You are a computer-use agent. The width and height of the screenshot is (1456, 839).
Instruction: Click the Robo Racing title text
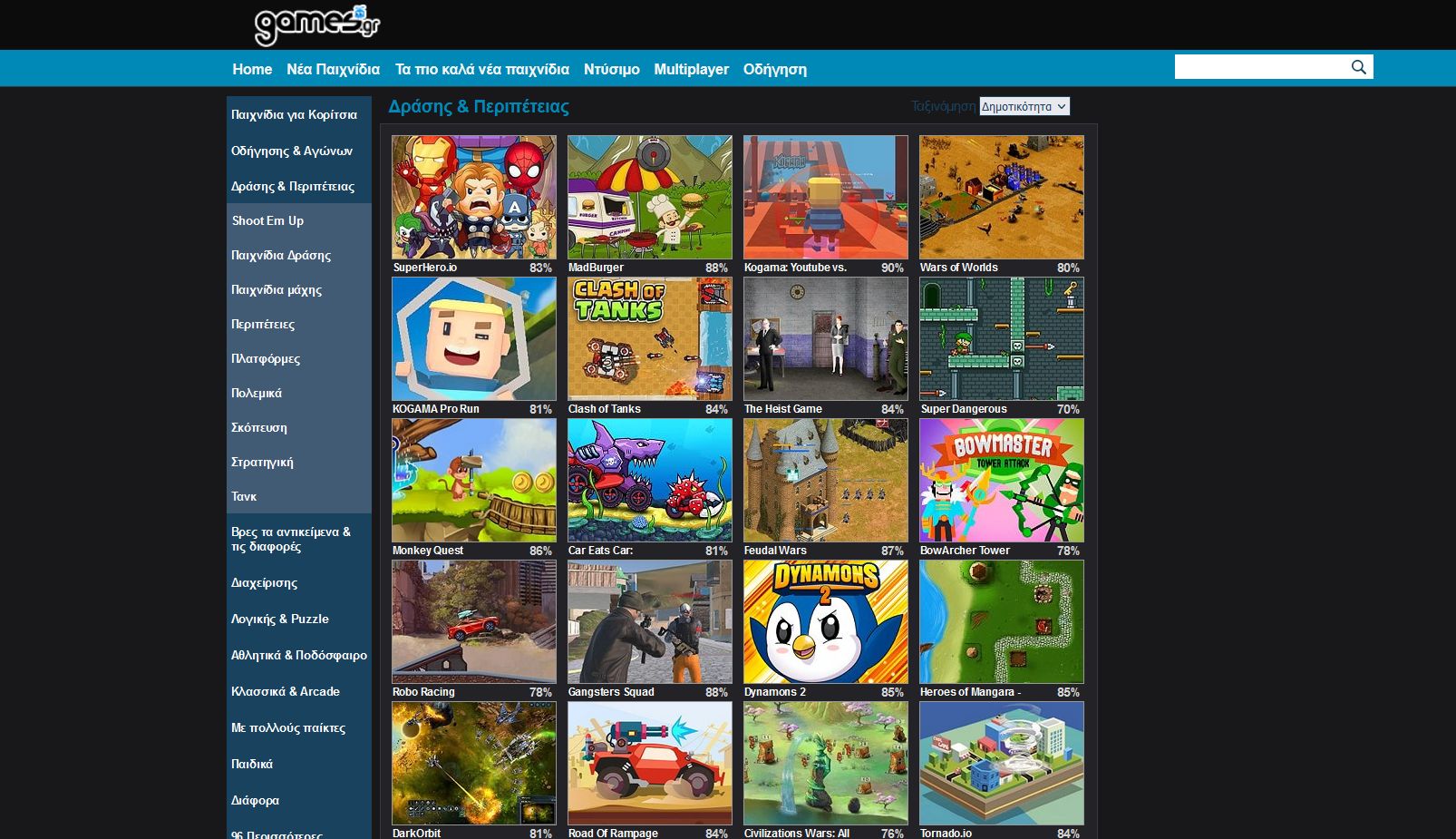423,692
